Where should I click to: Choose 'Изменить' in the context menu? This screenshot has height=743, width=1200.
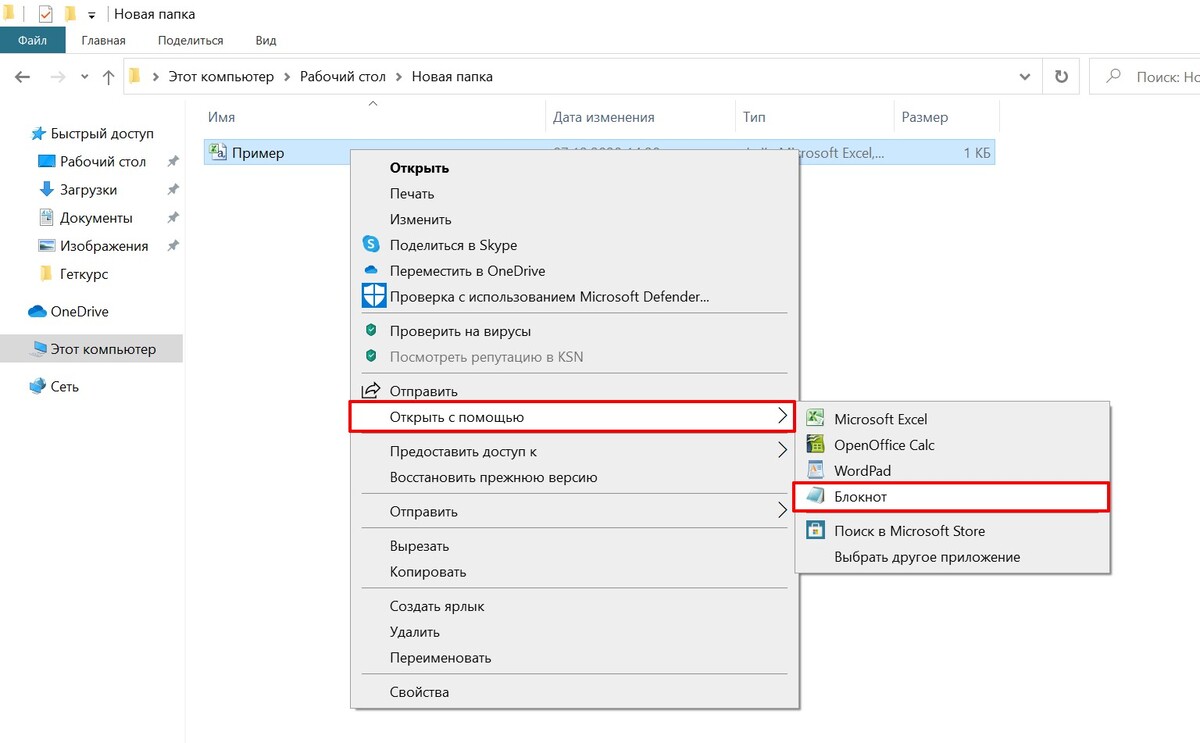point(421,220)
